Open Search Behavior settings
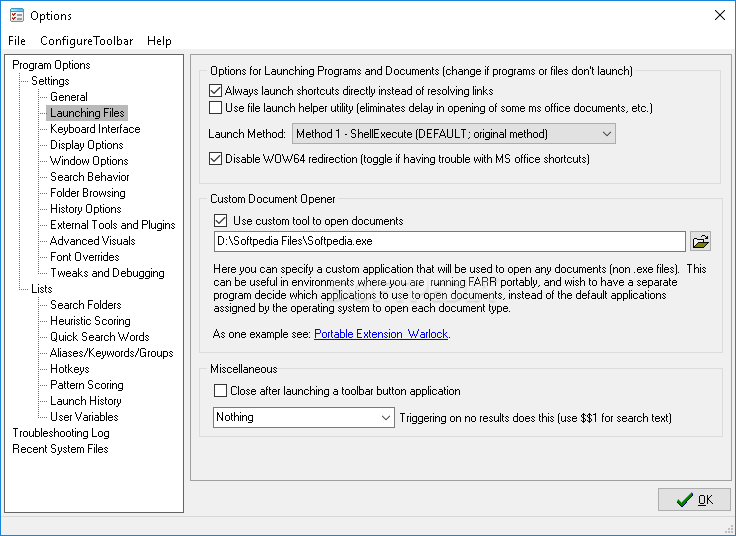Image resolution: width=736 pixels, height=536 pixels. (90, 176)
